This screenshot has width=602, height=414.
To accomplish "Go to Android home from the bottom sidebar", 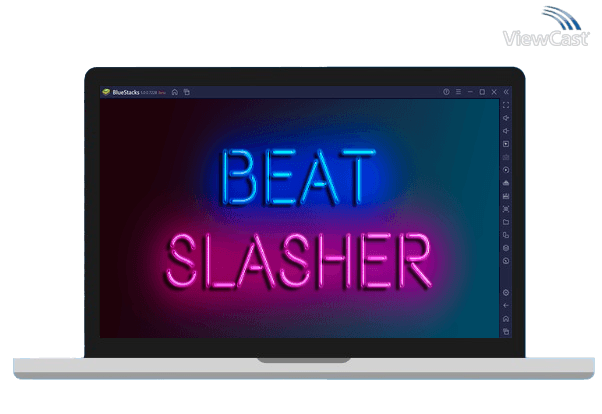I will [506, 319].
